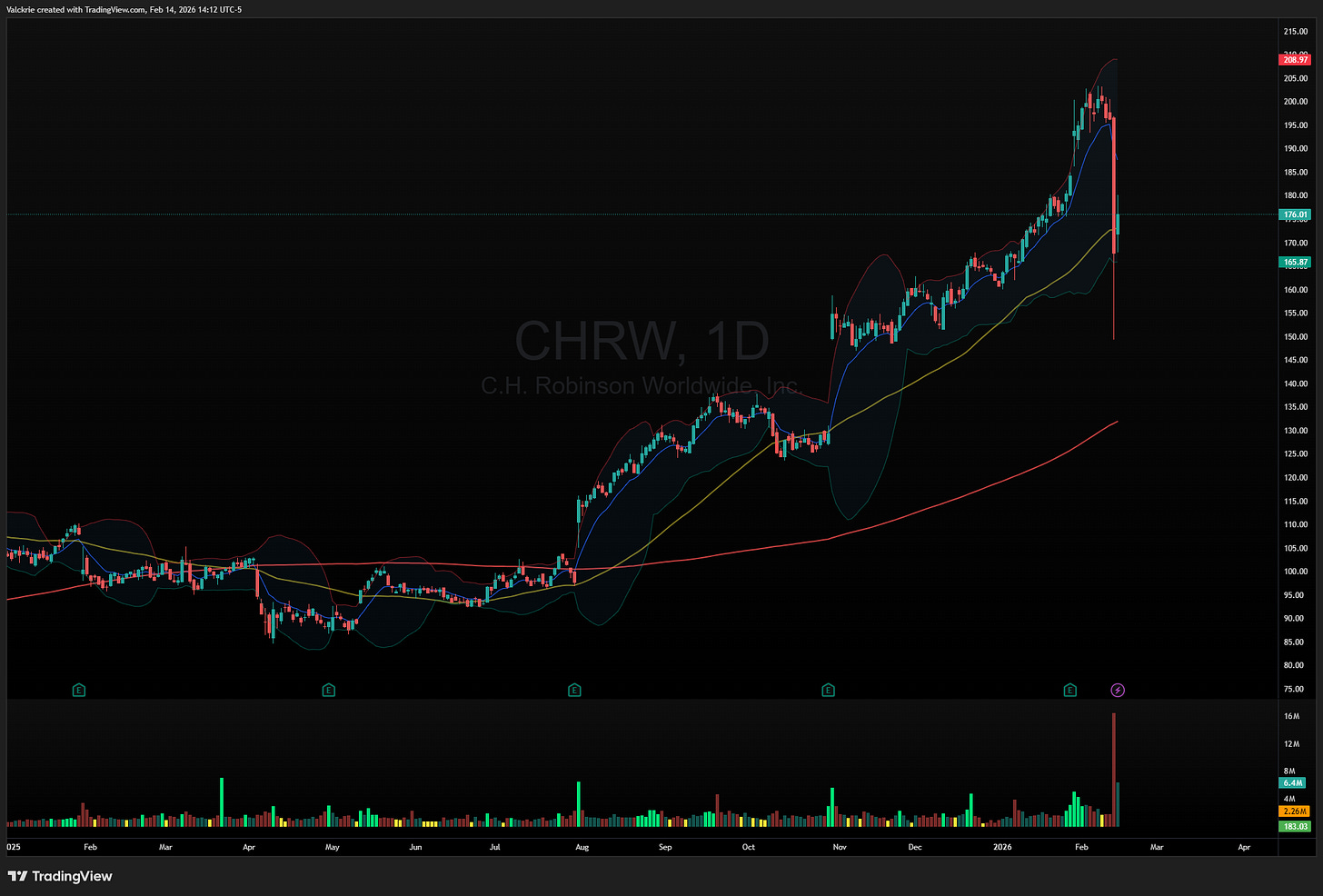
Task: Click the Dec label on time axis
Action: (x=914, y=847)
